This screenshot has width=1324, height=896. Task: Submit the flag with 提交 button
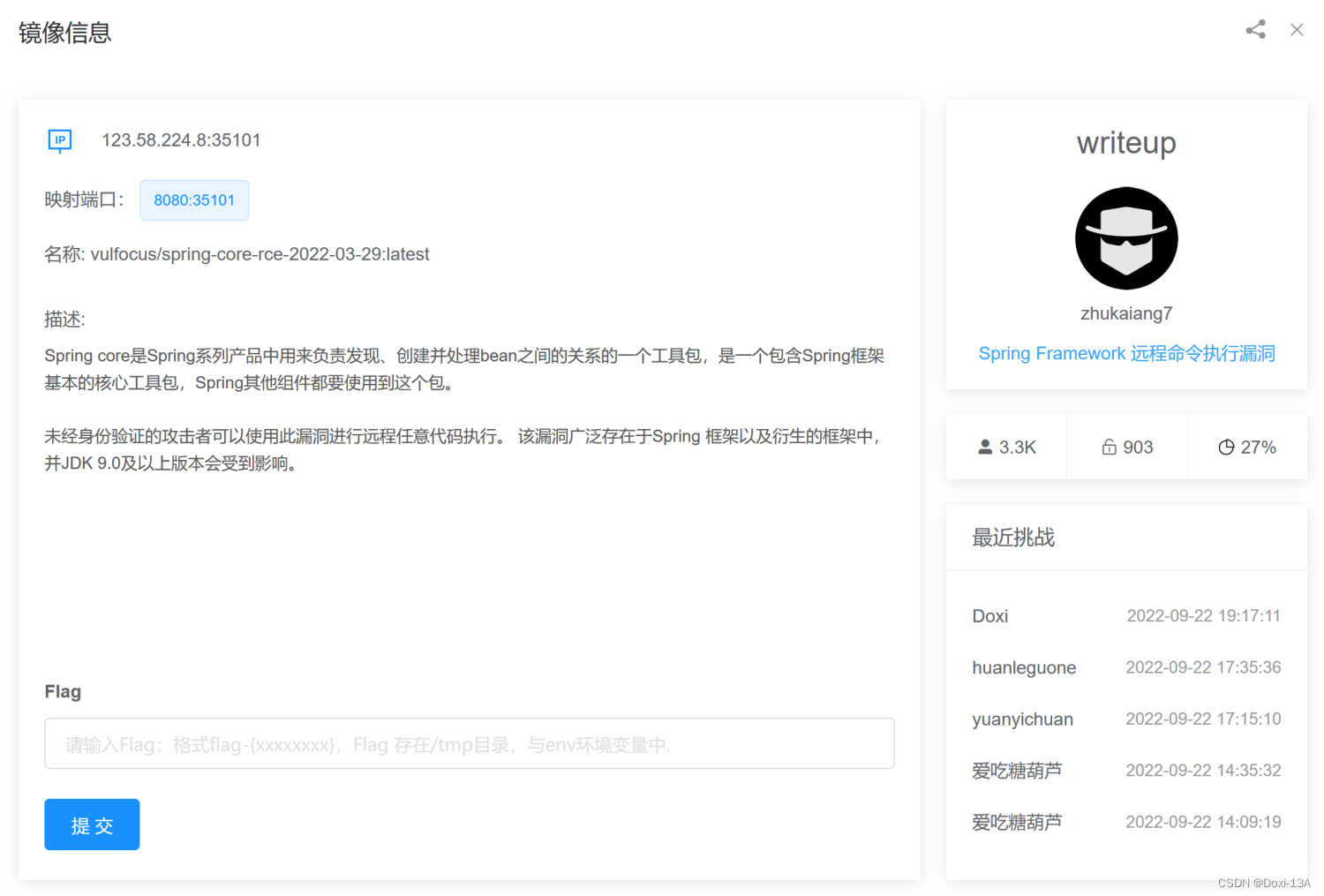[92, 824]
